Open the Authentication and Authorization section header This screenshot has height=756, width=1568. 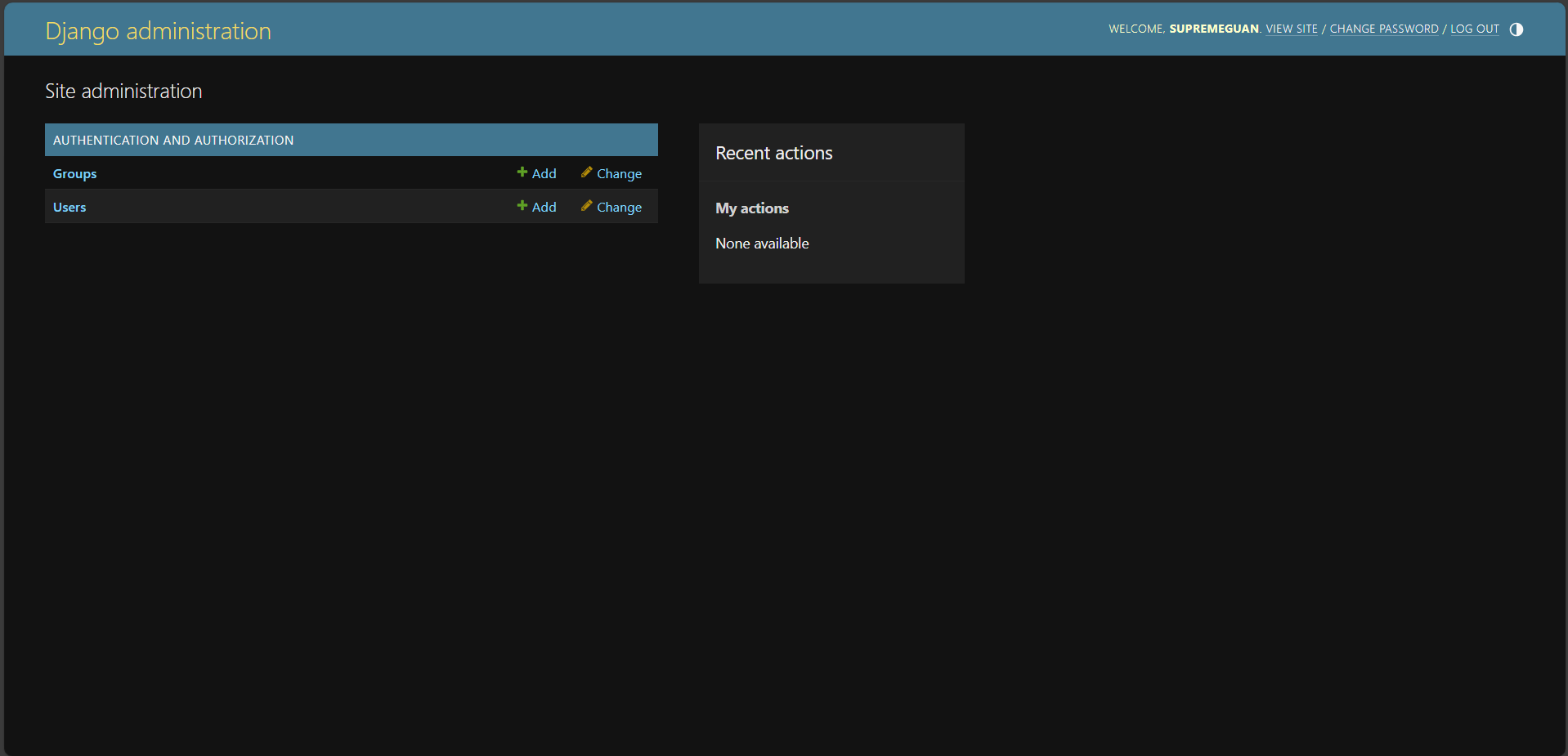pos(173,141)
